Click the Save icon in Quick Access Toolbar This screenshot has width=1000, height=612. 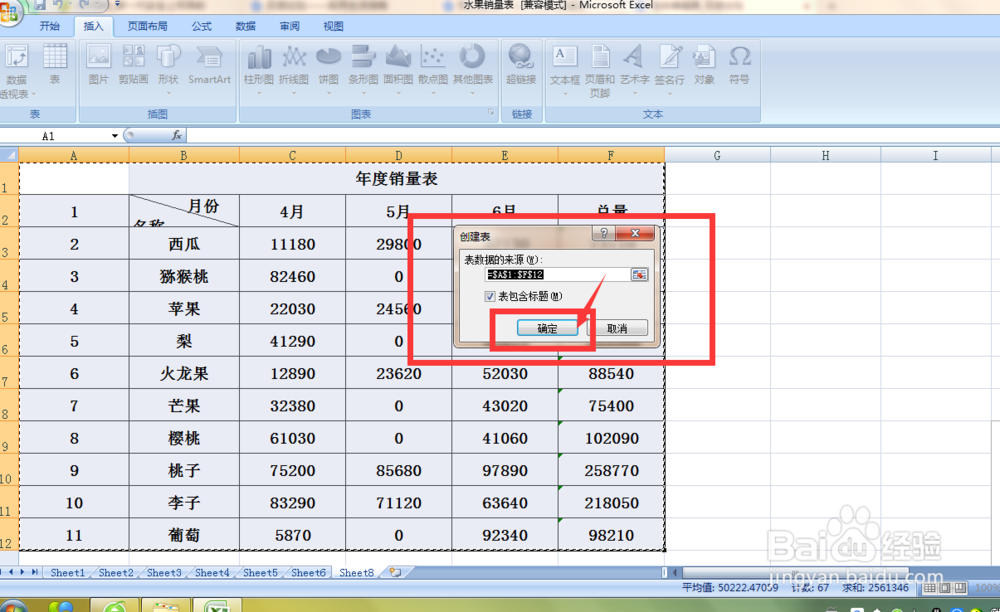40,5
